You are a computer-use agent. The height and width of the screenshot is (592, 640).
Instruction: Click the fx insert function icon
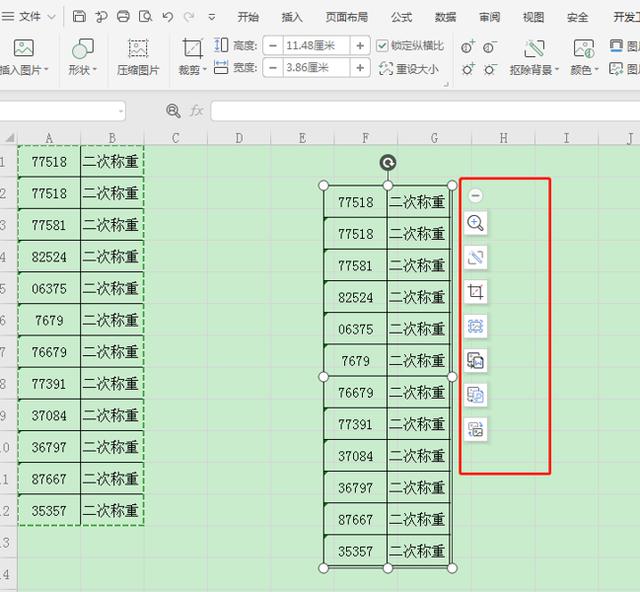point(197,111)
